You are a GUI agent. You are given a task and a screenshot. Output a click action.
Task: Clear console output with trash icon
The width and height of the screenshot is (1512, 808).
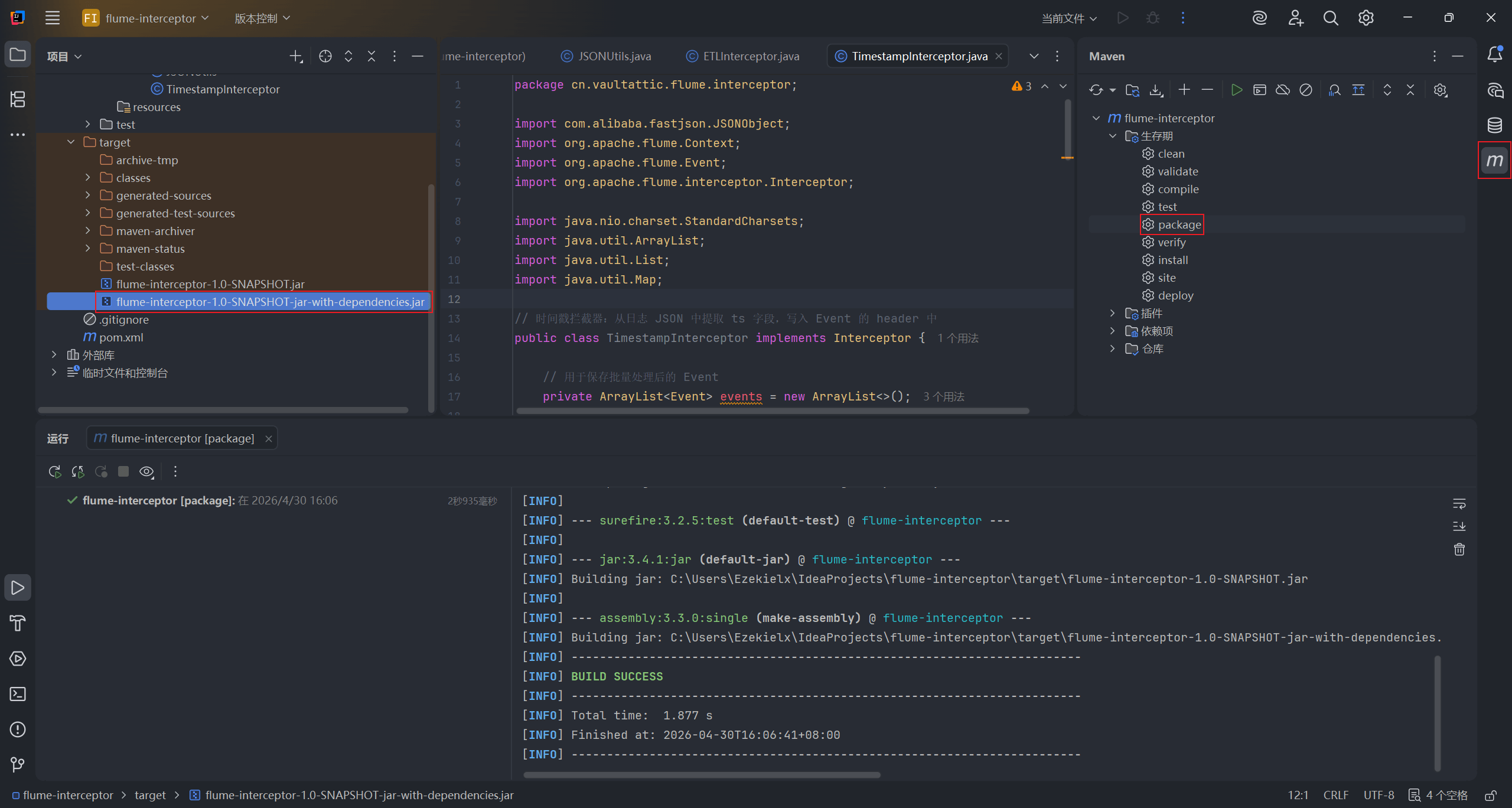pos(1459,549)
